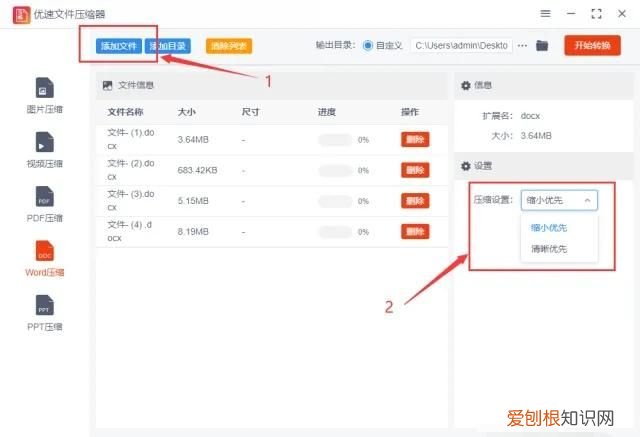640x437 pixels.
Task: Open the PPT压缩 section
Action: point(44,313)
